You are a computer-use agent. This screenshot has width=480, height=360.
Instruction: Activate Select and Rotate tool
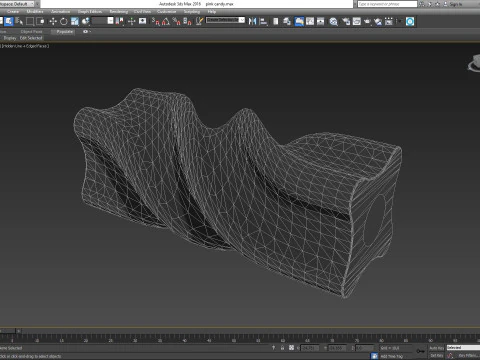(x=64, y=22)
